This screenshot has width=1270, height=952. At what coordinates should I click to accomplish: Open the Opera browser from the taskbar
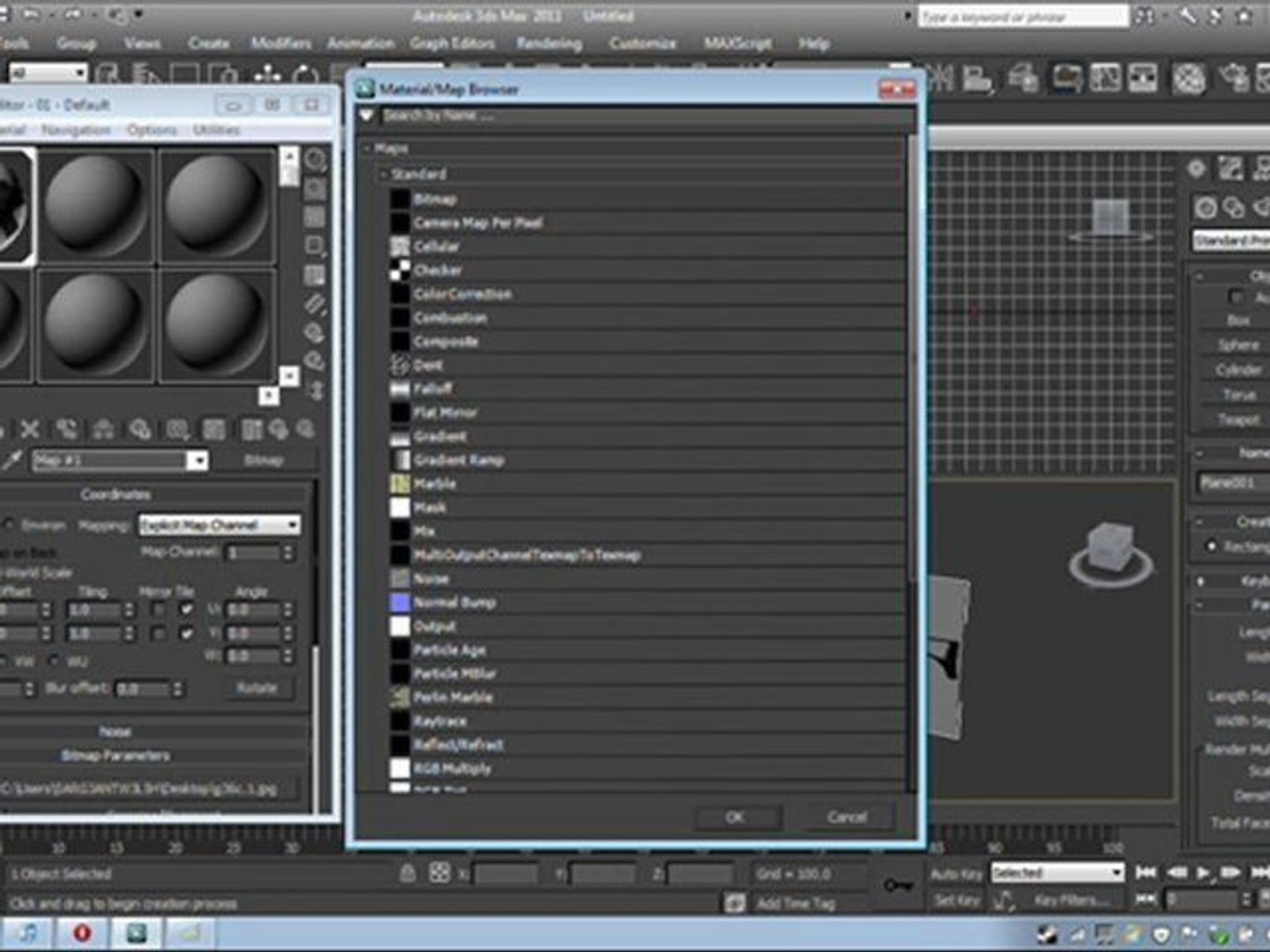(x=82, y=933)
